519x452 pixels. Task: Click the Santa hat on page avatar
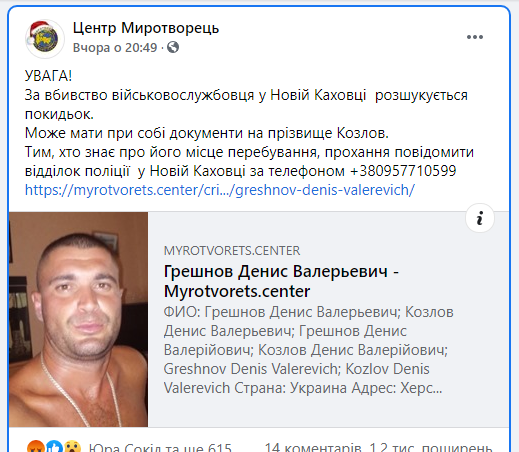coord(37,30)
